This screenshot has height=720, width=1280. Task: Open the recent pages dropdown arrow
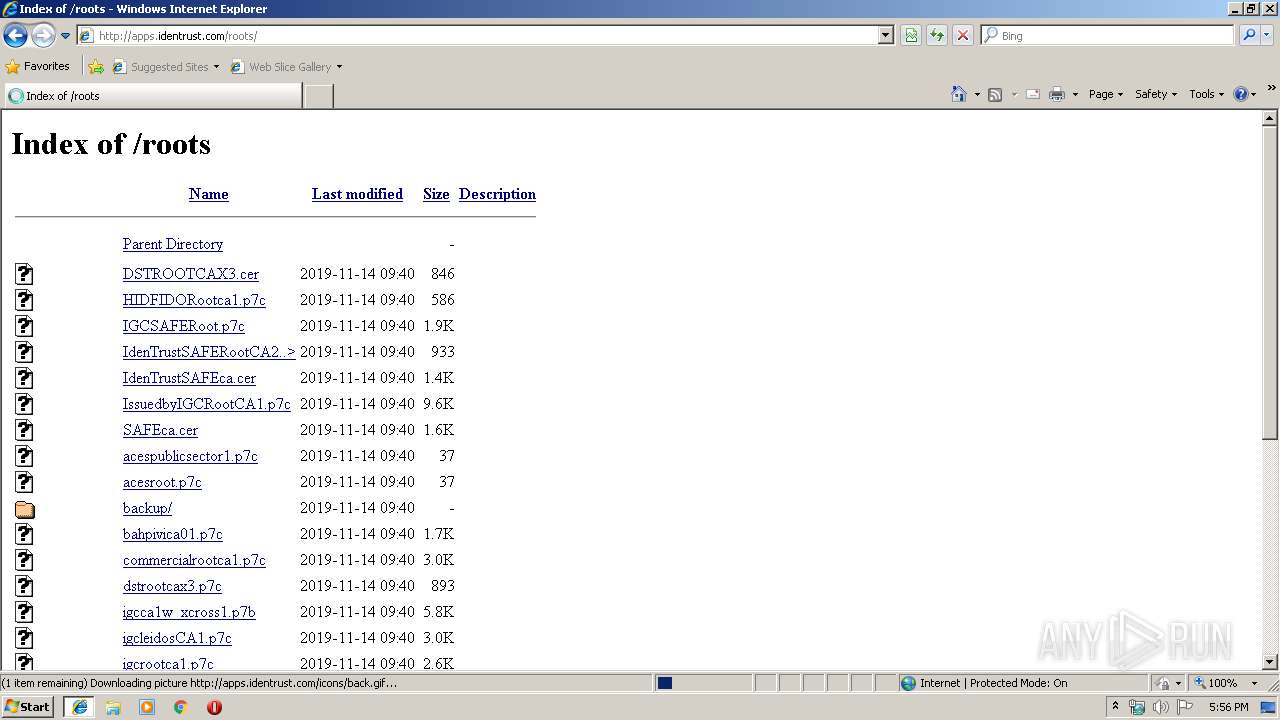point(65,36)
